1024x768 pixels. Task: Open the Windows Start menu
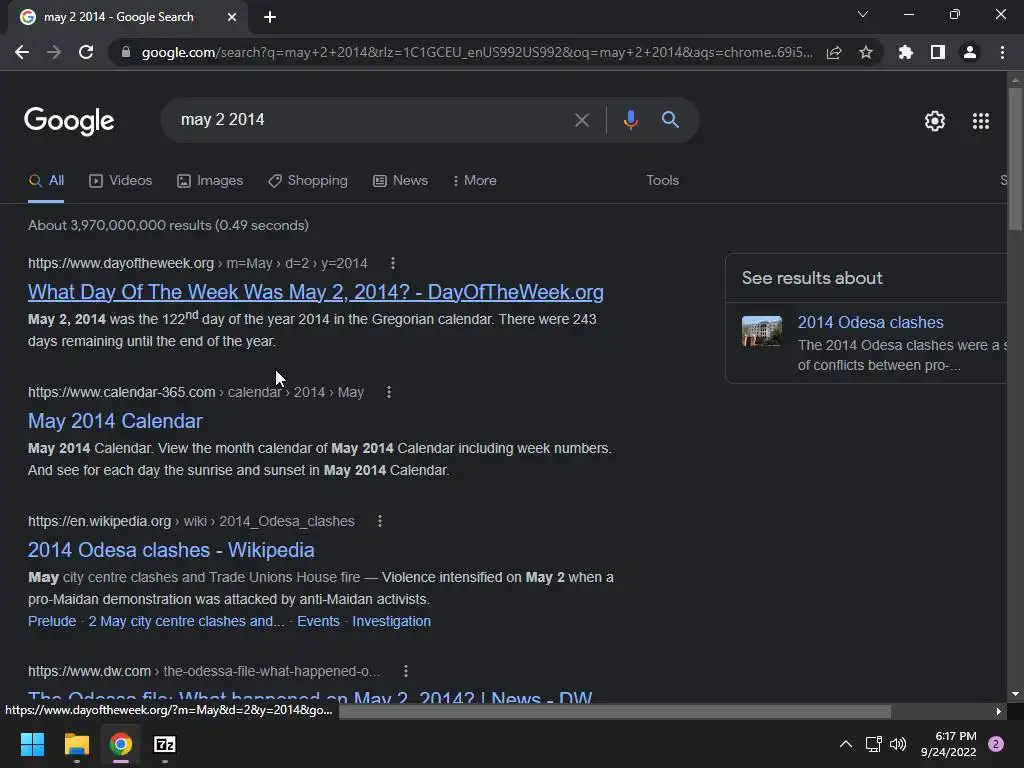tap(32, 744)
